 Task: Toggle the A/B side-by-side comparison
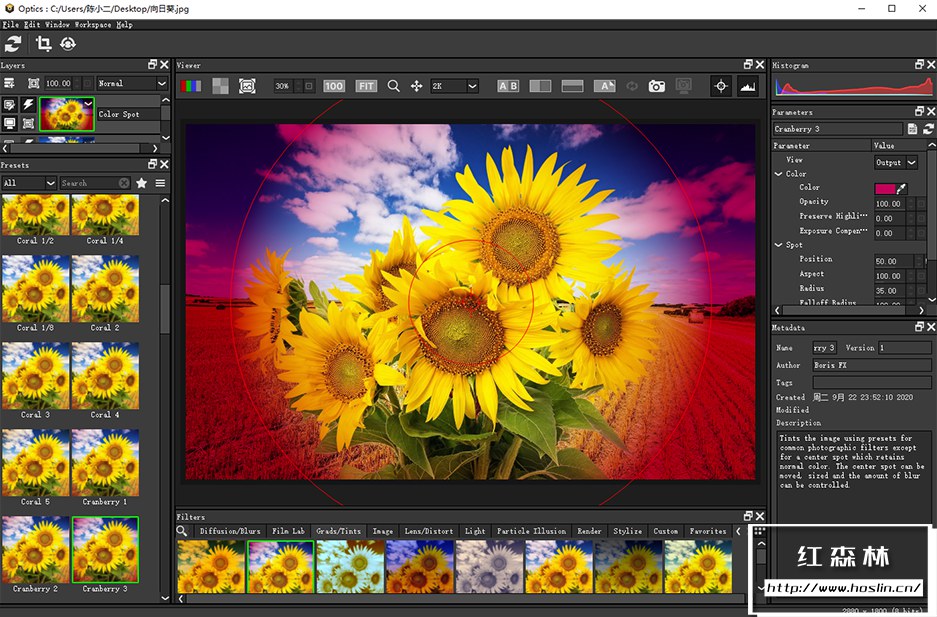[x=508, y=86]
